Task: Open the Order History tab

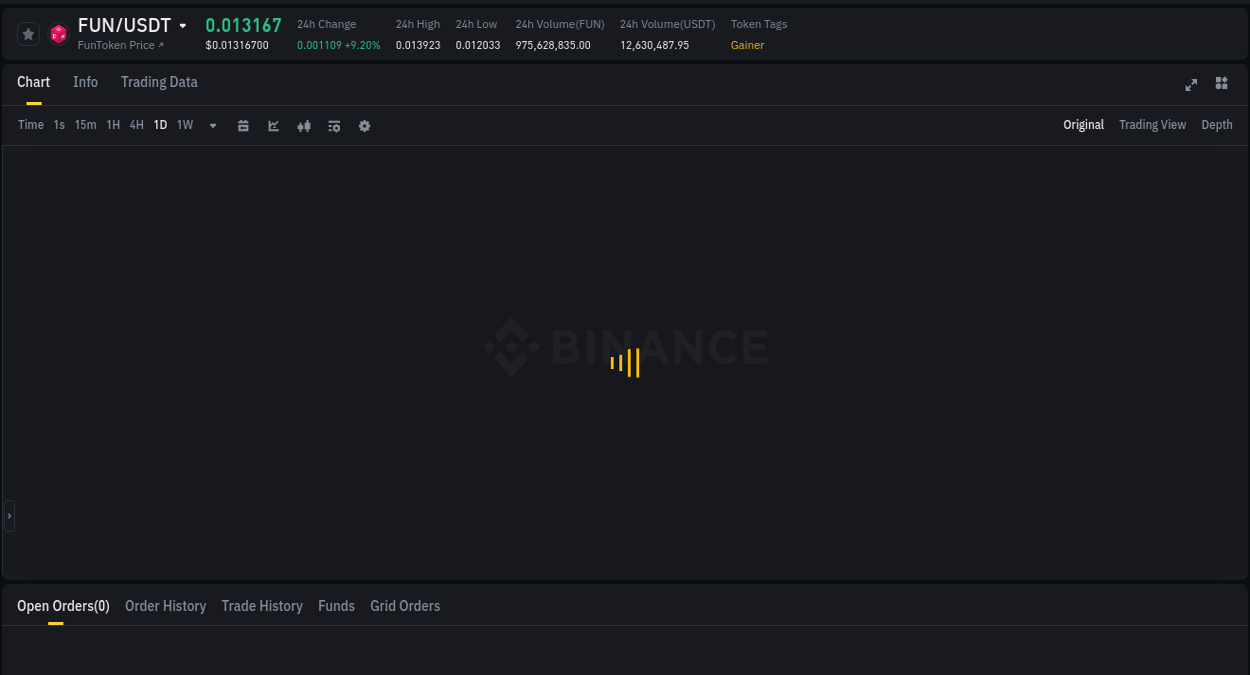Action: (x=165, y=606)
